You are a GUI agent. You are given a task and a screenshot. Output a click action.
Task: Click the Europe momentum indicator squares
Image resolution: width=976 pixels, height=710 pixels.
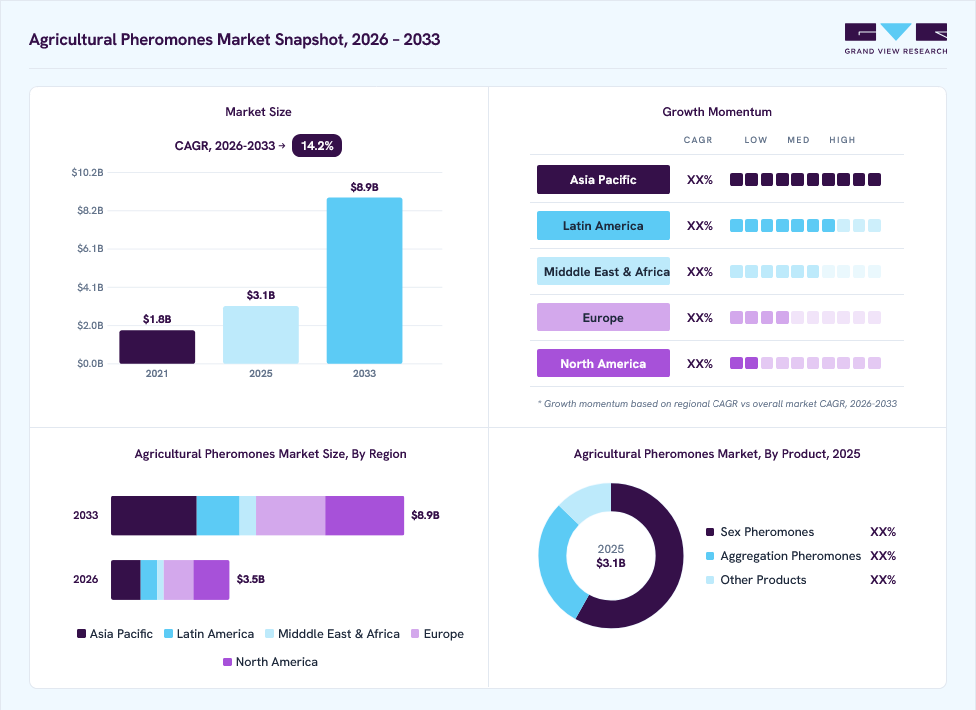(805, 318)
